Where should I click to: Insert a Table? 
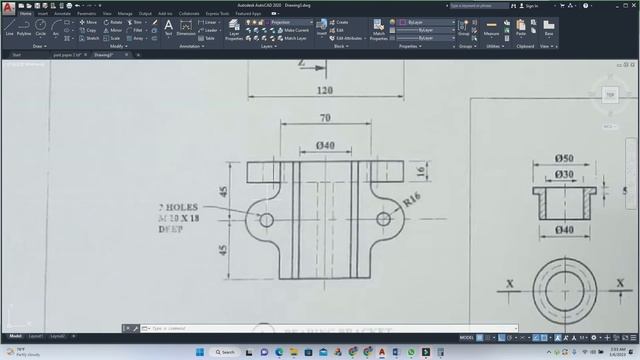pyautogui.click(x=207, y=38)
